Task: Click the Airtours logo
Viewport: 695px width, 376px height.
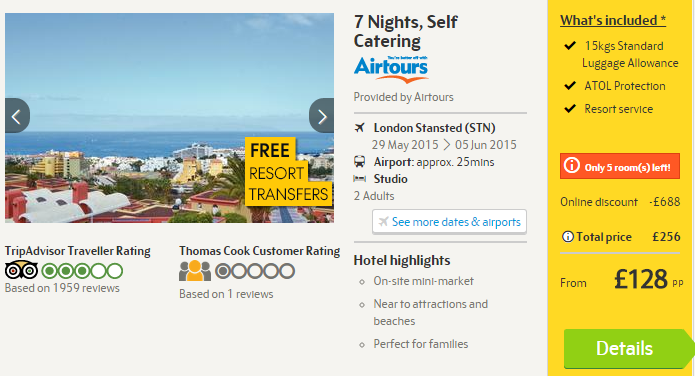Action: (391, 69)
